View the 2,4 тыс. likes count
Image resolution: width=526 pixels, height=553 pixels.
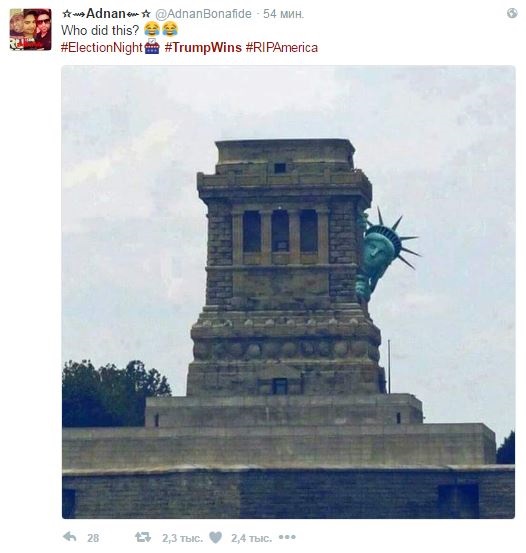(252, 538)
